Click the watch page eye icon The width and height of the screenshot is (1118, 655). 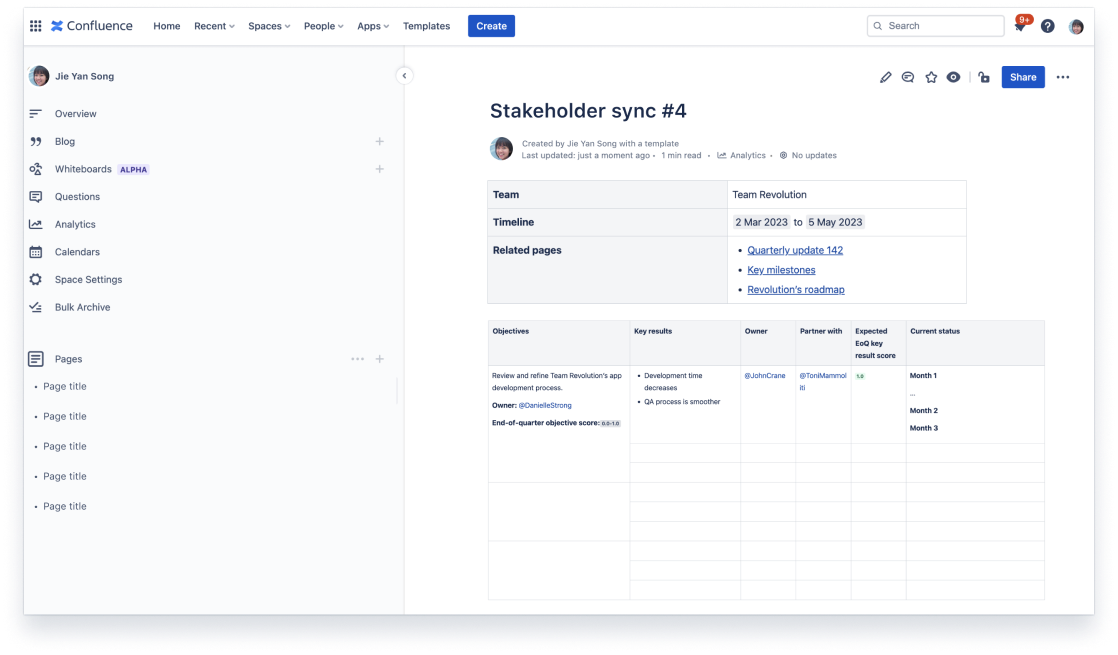[x=953, y=77]
